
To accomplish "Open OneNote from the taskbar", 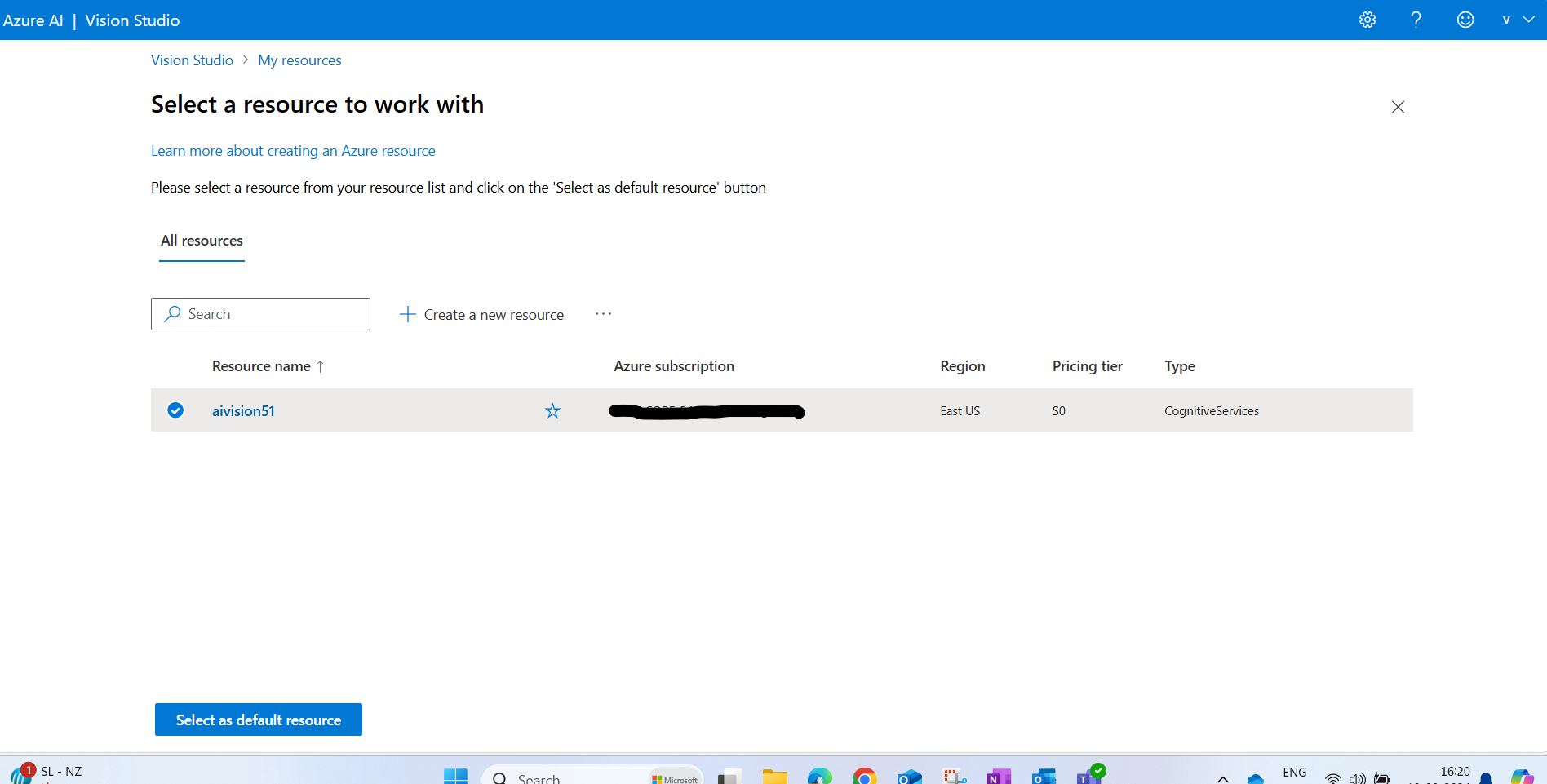I will pos(999,776).
